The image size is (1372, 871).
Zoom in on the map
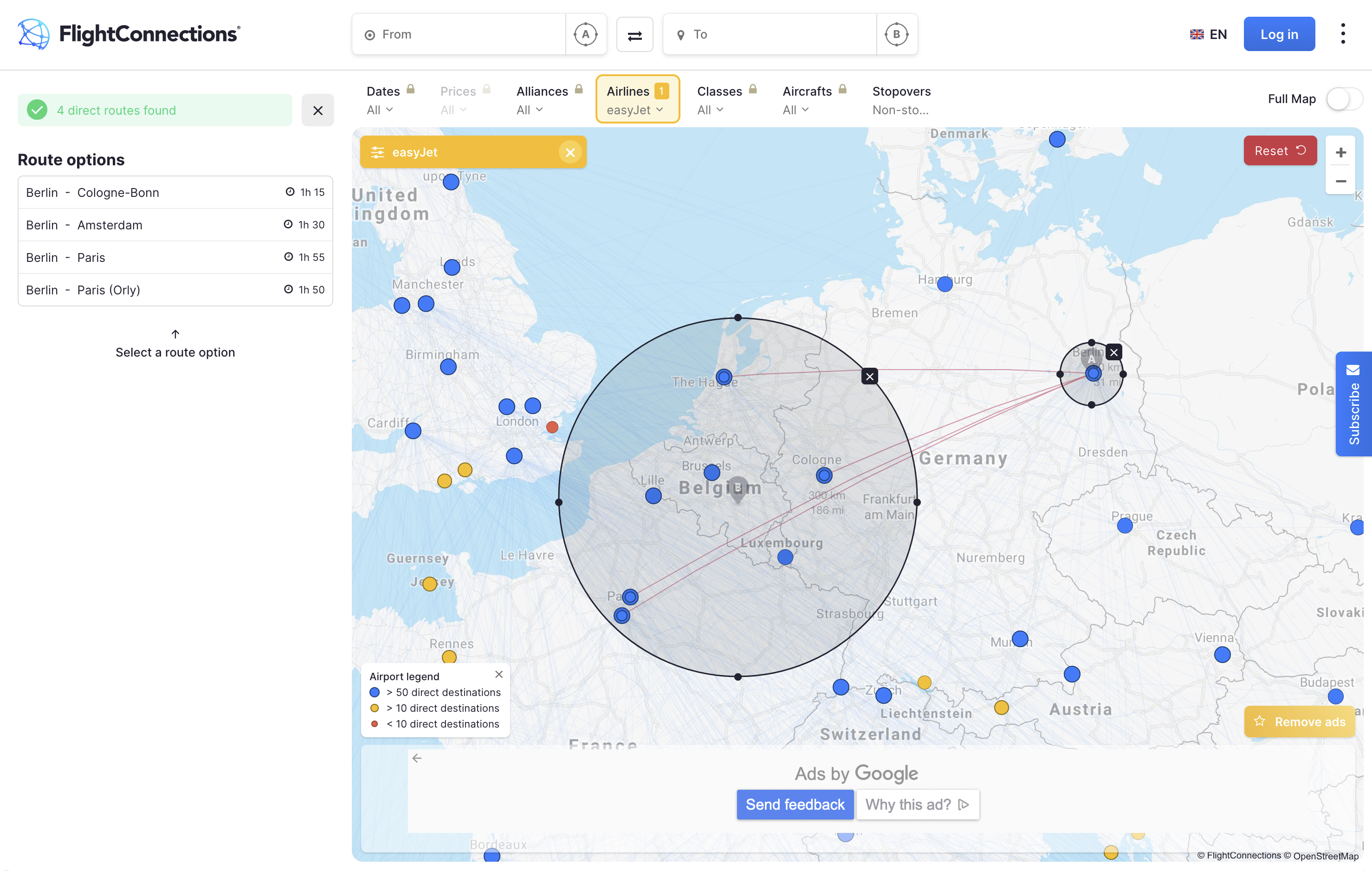click(1340, 153)
